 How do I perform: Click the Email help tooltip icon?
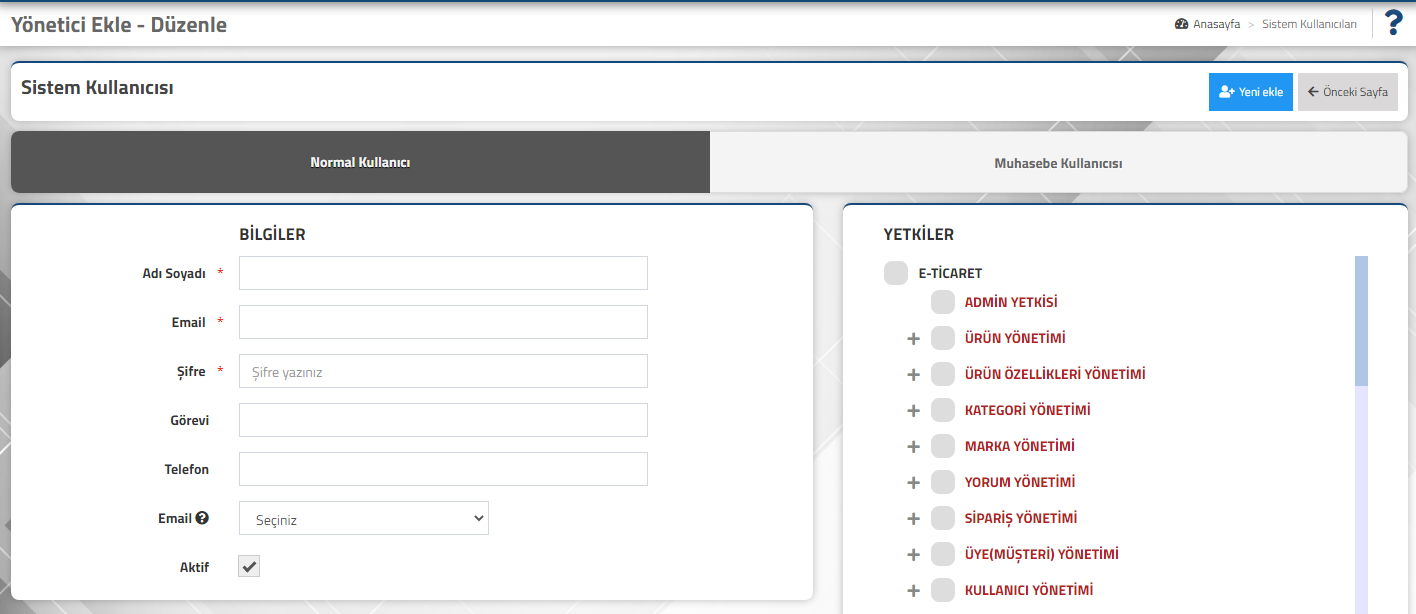click(x=202, y=518)
